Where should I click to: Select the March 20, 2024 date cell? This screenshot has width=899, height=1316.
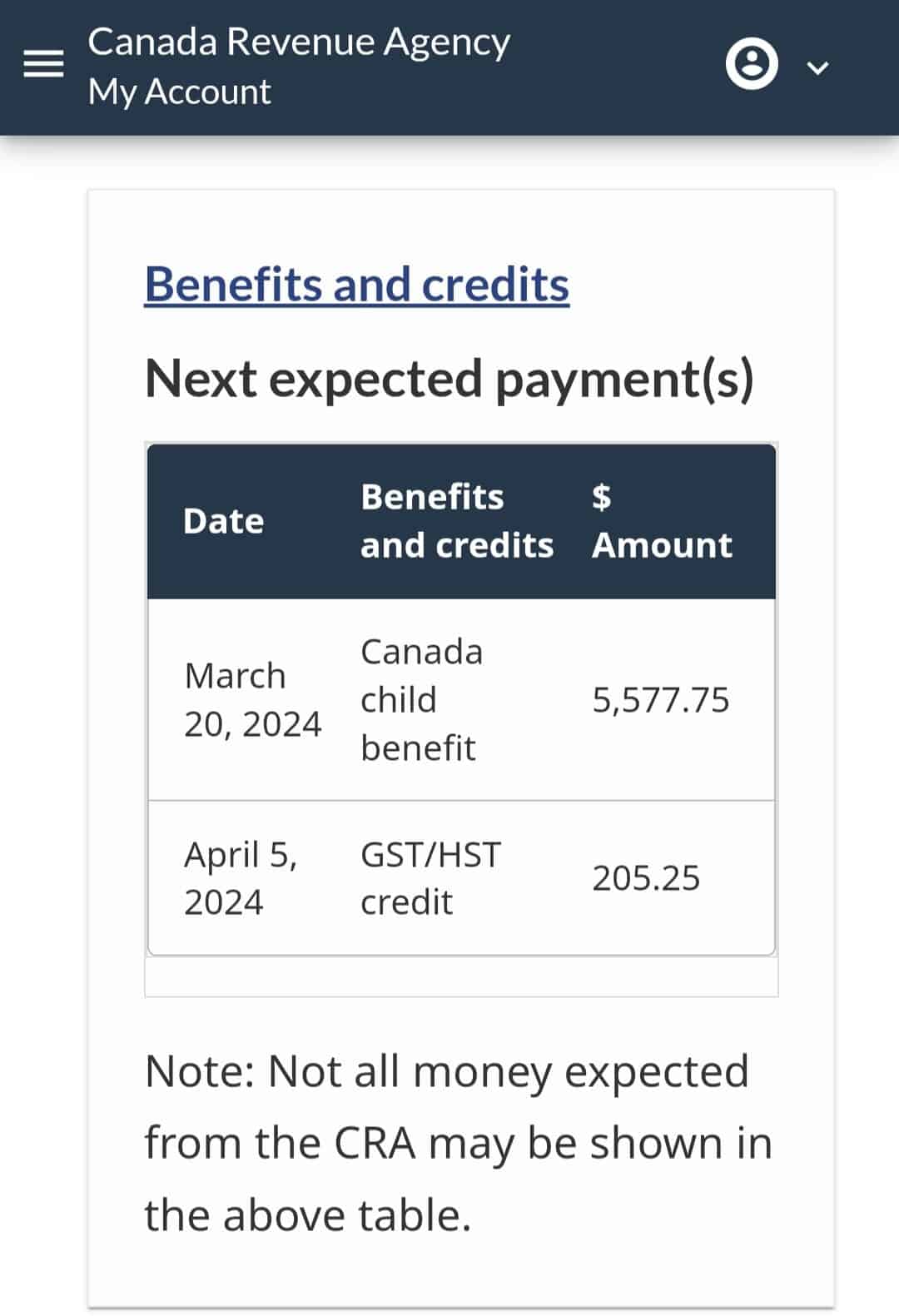[252, 700]
